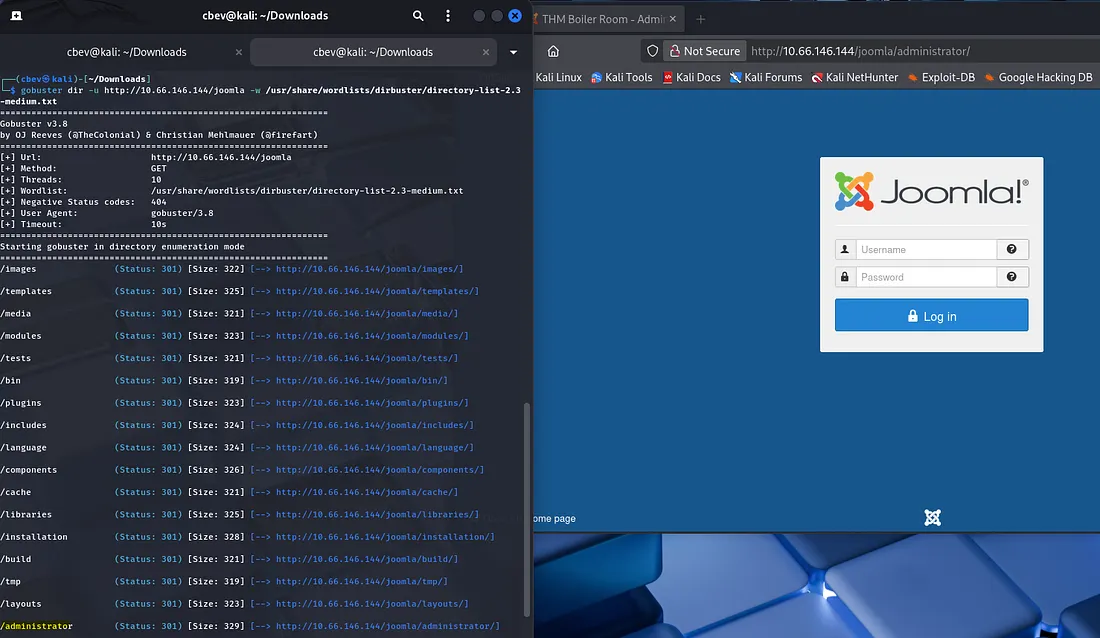Click the Password input field
Viewport: 1100px width, 638px height.
click(x=925, y=277)
